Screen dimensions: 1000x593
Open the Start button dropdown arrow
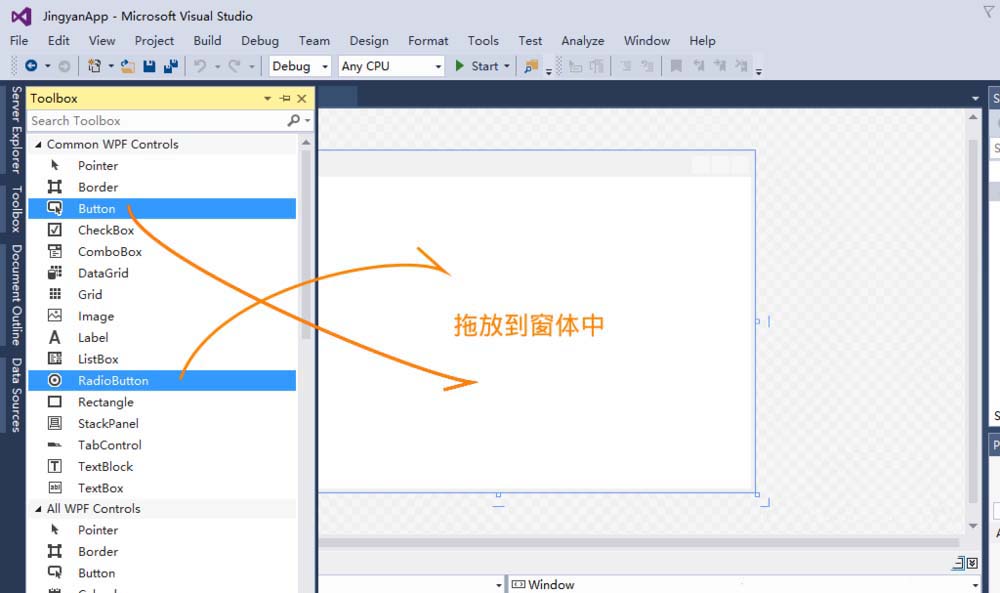pyautogui.click(x=507, y=66)
